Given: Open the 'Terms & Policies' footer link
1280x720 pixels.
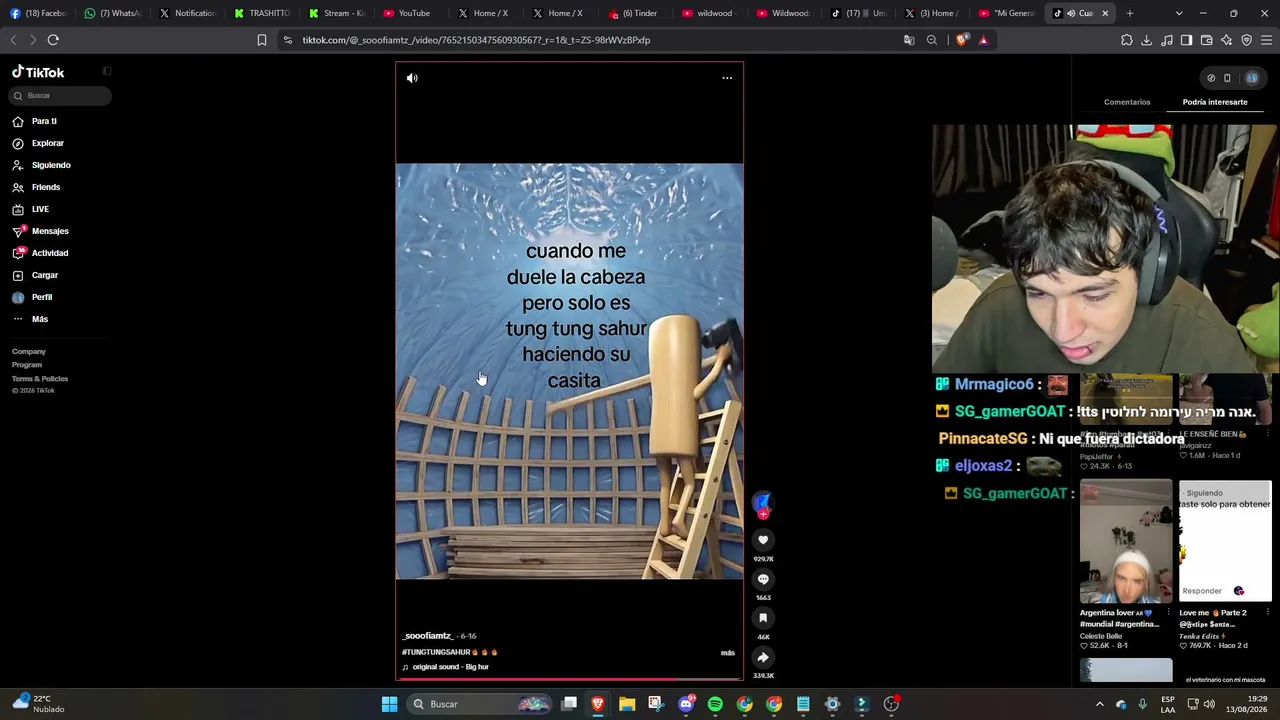Looking at the screenshot, I should coord(40,379).
